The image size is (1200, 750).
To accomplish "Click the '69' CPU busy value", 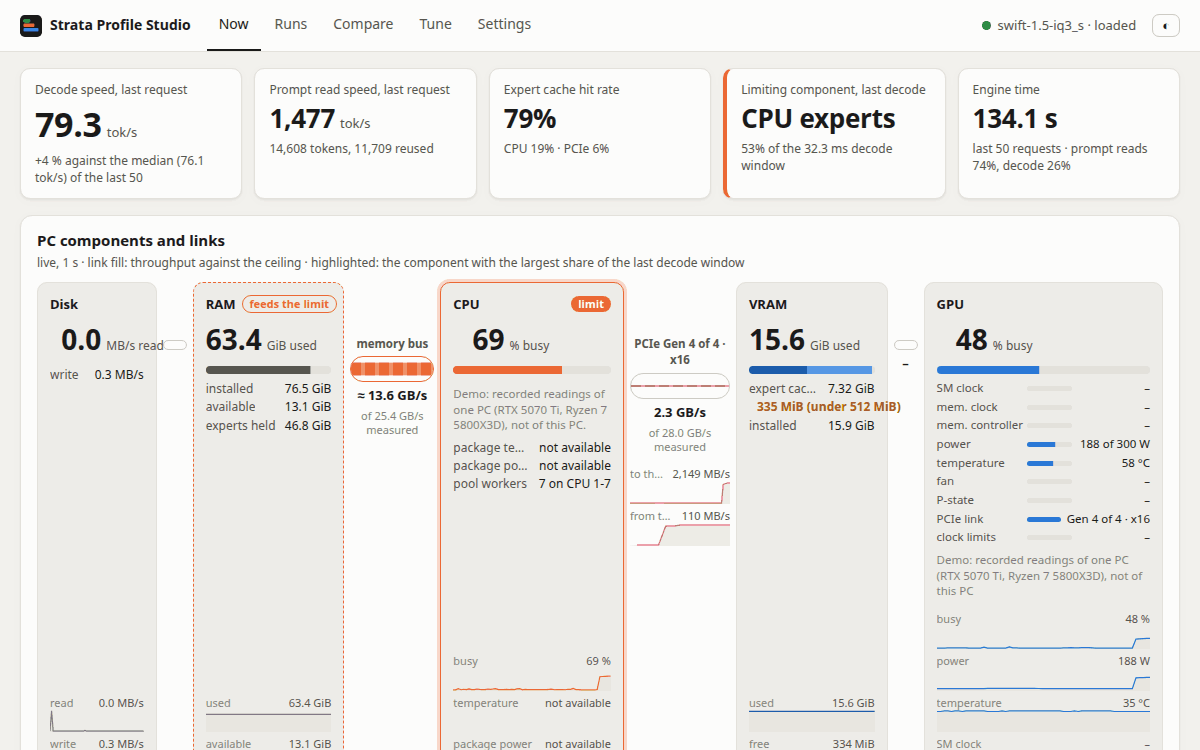I will coord(488,340).
